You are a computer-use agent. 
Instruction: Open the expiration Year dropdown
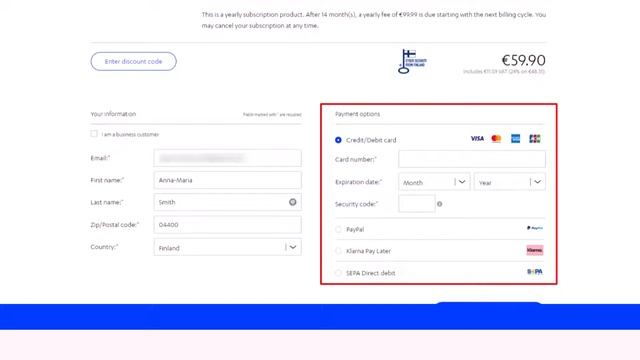pyautogui.click(x=509, y=182)
